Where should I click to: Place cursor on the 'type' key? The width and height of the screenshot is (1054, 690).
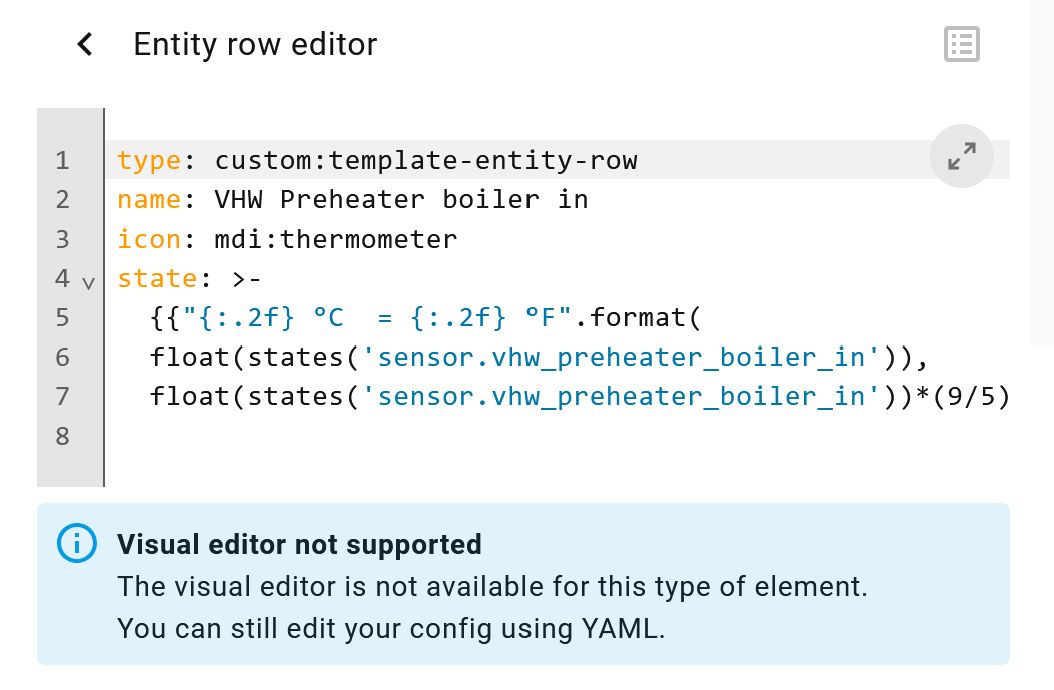point(149,160)
